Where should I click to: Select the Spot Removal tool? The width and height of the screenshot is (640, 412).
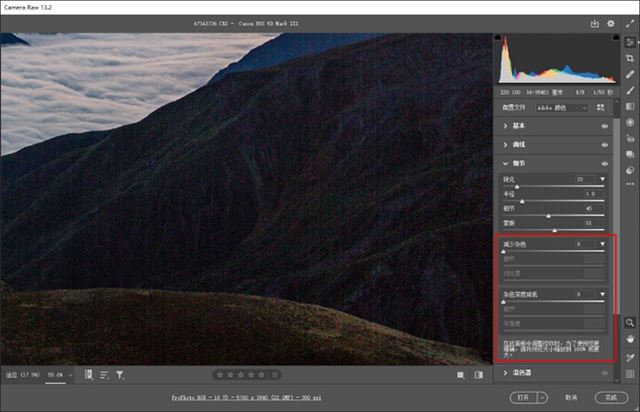point(630,73)
